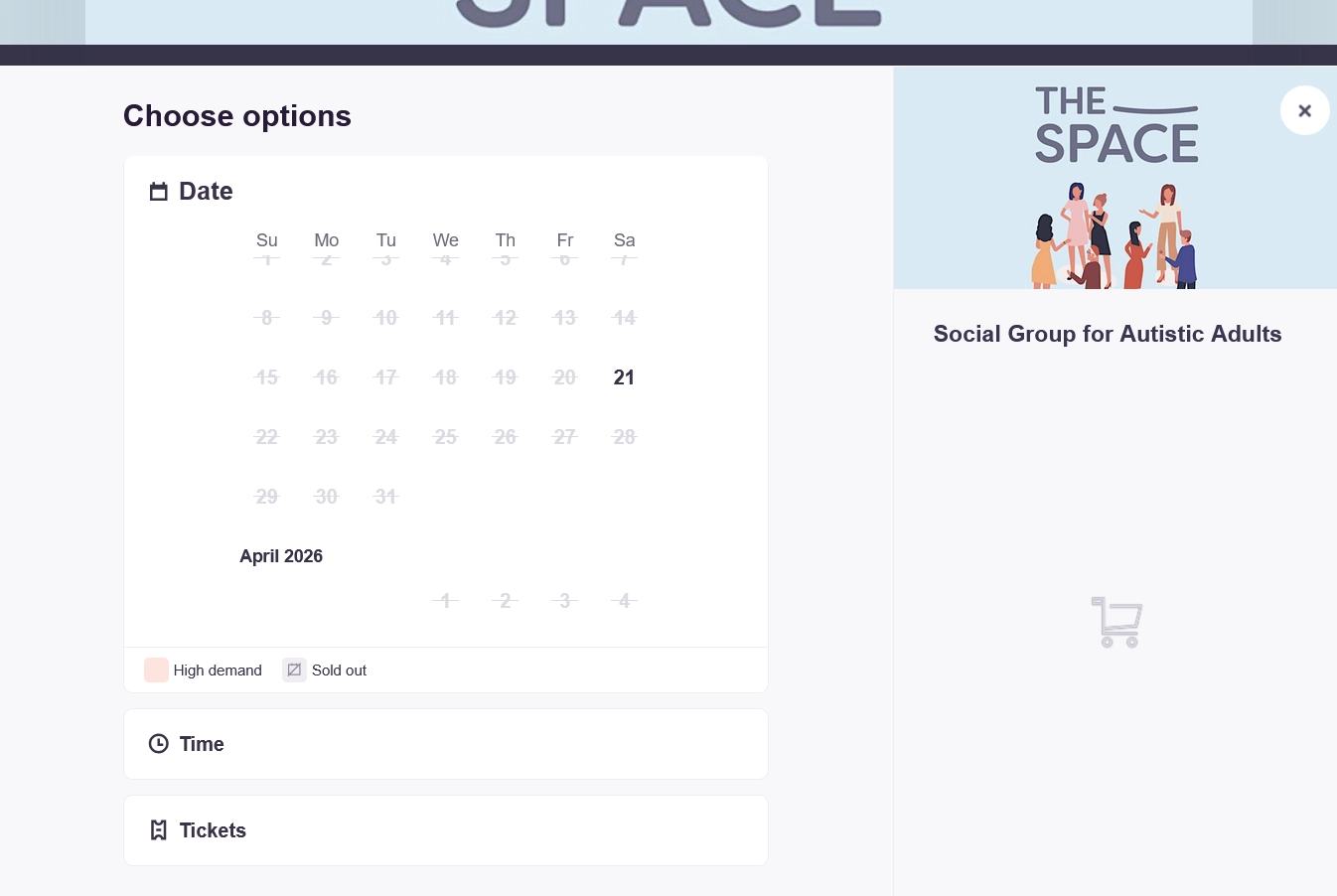The width and height of the screenshot is (1337, 896).
Task: Click the High demand color square in legend
Action: point(156,670)
